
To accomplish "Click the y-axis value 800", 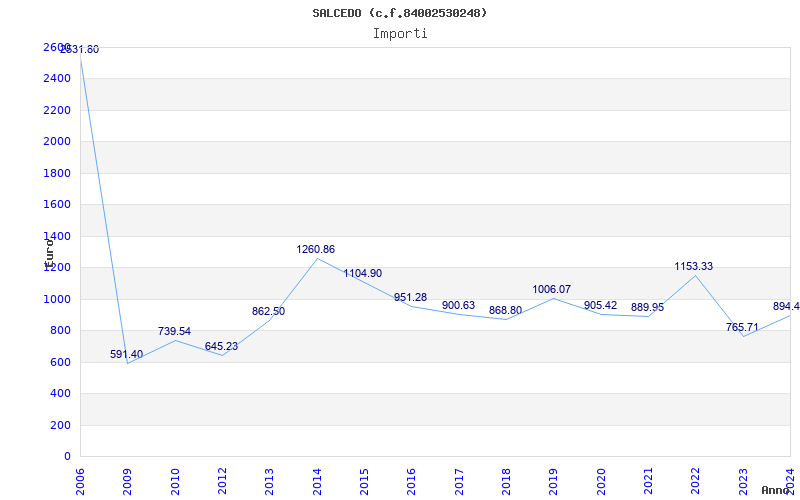I will point(61,331).
